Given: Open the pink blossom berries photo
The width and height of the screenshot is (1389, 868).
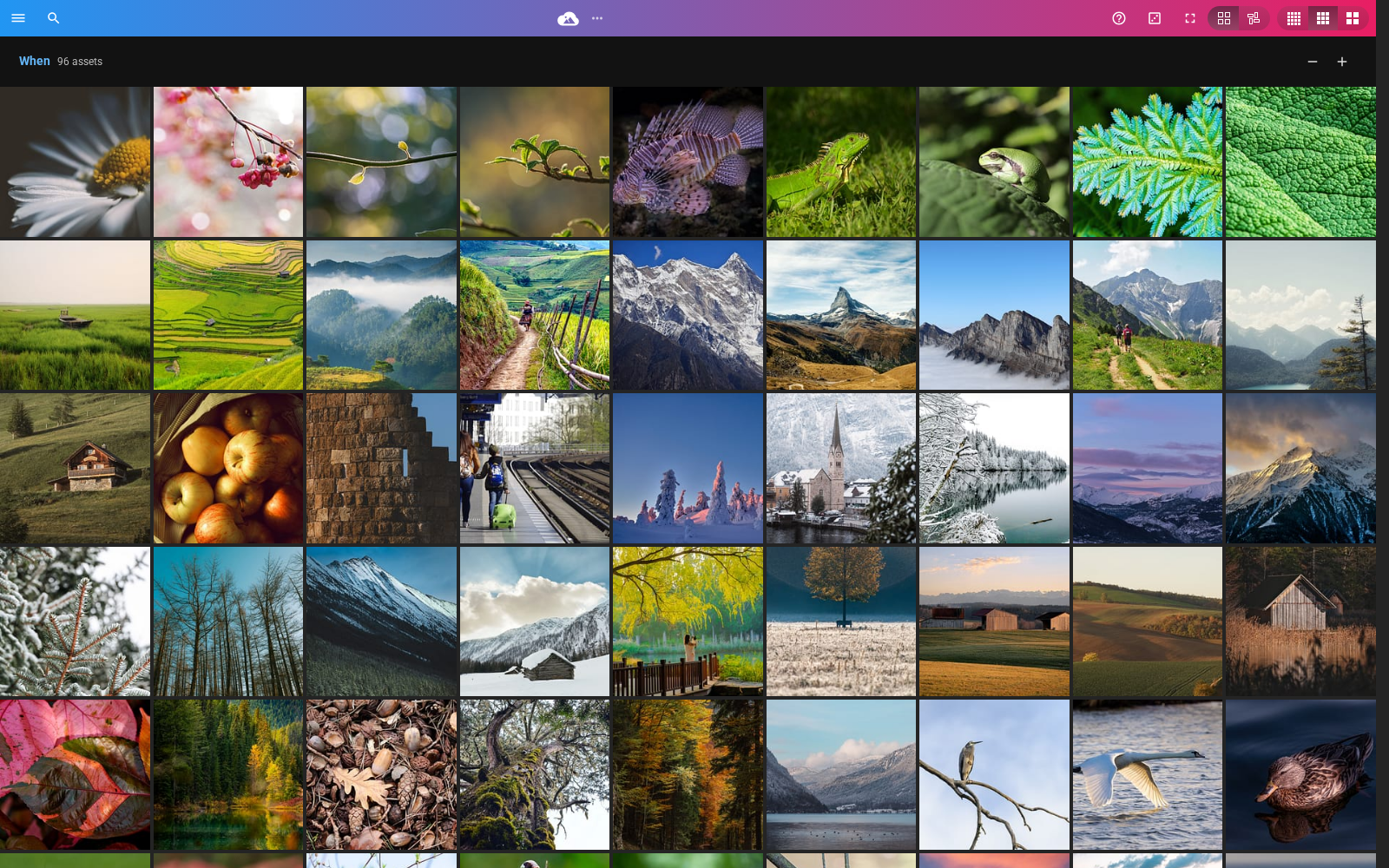Looking at the screenshot, I should [228, 161].
